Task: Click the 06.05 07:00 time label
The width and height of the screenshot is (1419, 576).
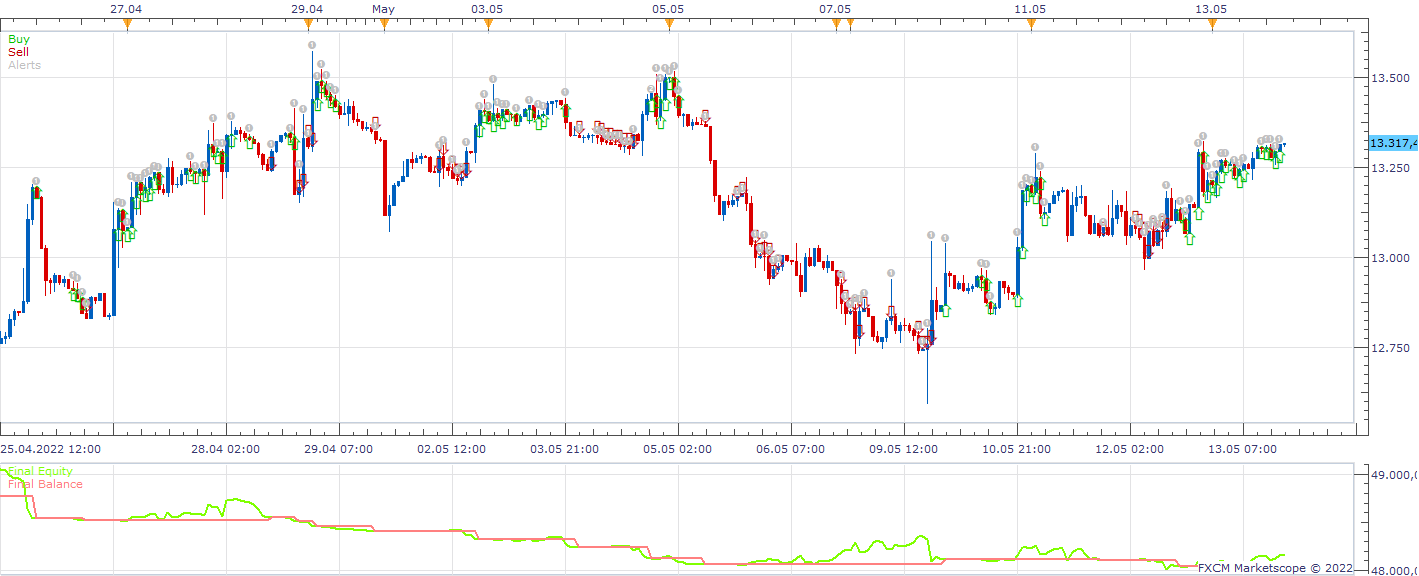Action: point(791,449)
